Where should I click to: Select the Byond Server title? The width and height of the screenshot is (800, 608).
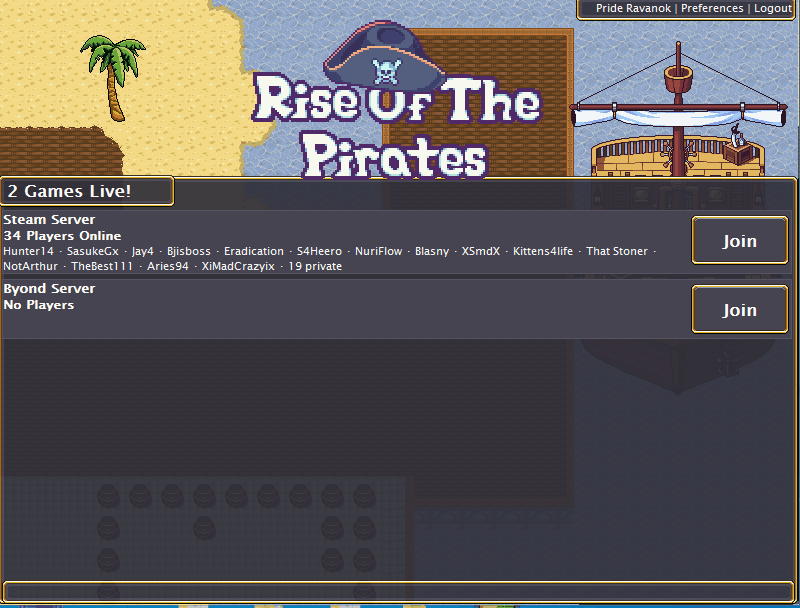click(x=49, y=289)
